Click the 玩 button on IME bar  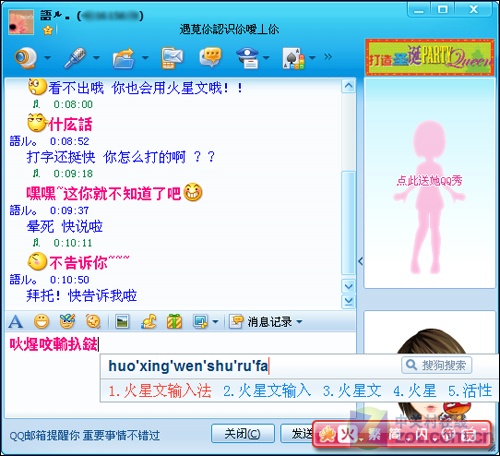click(x=470, y=435)
